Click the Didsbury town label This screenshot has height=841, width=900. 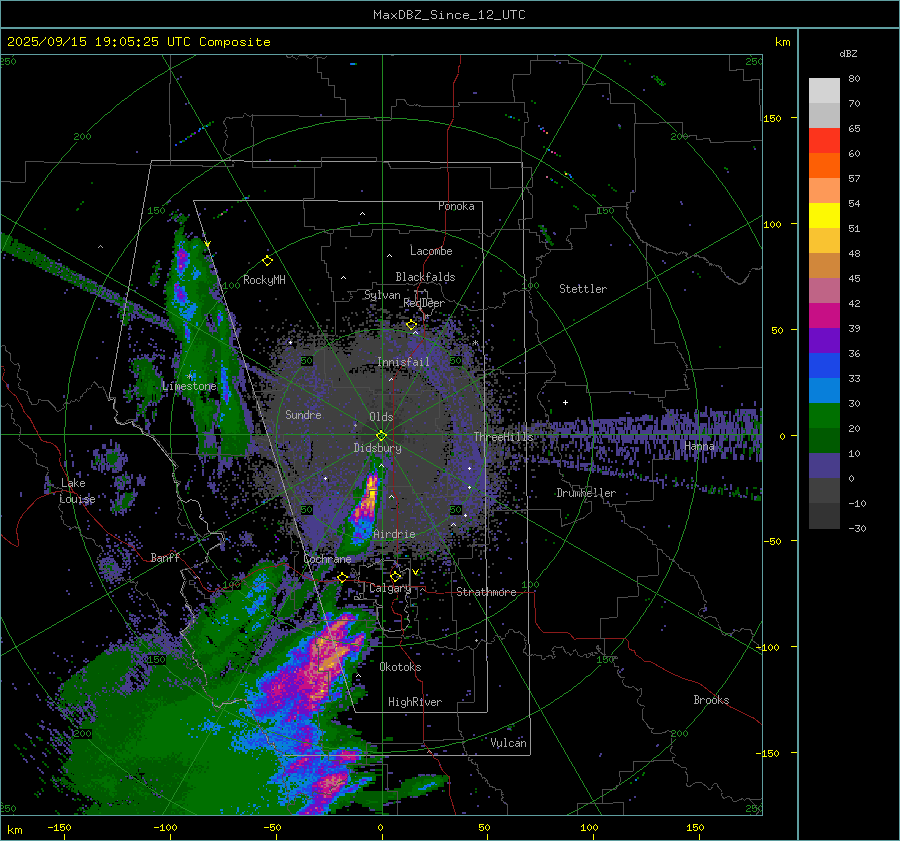[x=378, y=448]
